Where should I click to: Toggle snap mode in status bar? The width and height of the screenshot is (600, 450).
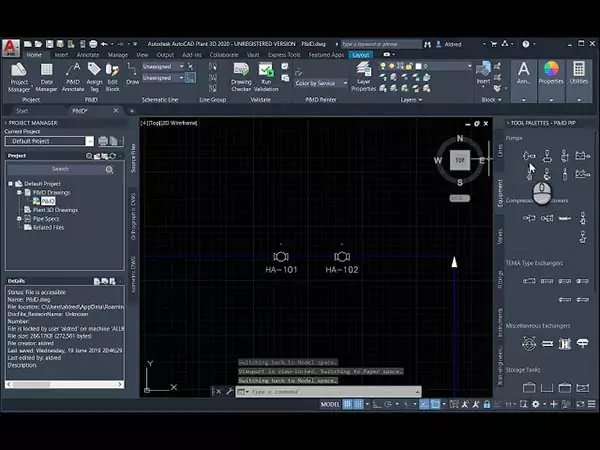click(359, 404)
